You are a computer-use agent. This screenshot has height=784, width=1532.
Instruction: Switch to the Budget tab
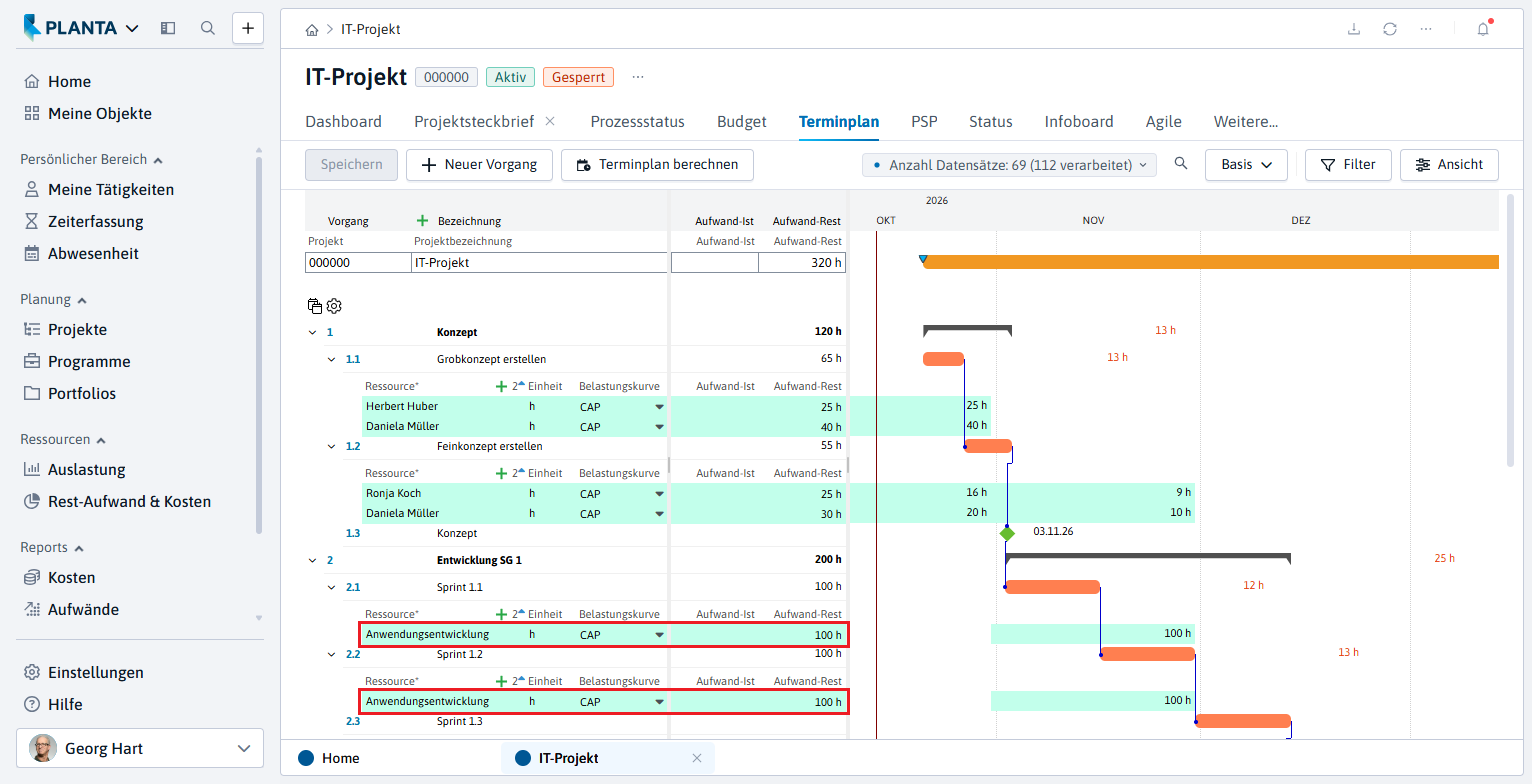(x=742, y=122)
